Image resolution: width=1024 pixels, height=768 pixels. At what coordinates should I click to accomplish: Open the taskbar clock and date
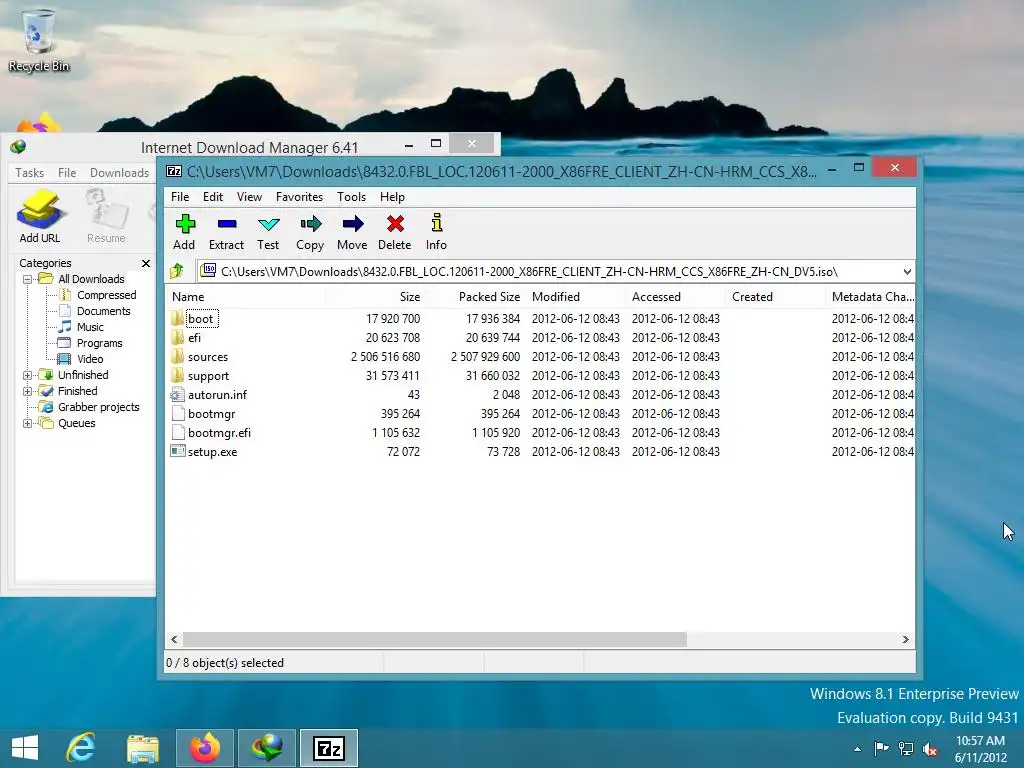(980, 749)
